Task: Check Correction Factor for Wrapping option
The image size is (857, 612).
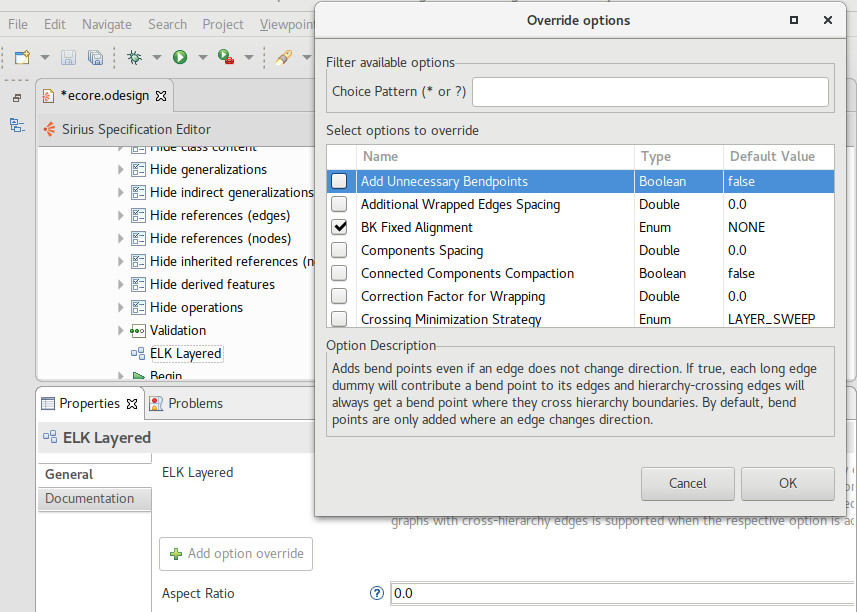Action: [x=339, y=296]
